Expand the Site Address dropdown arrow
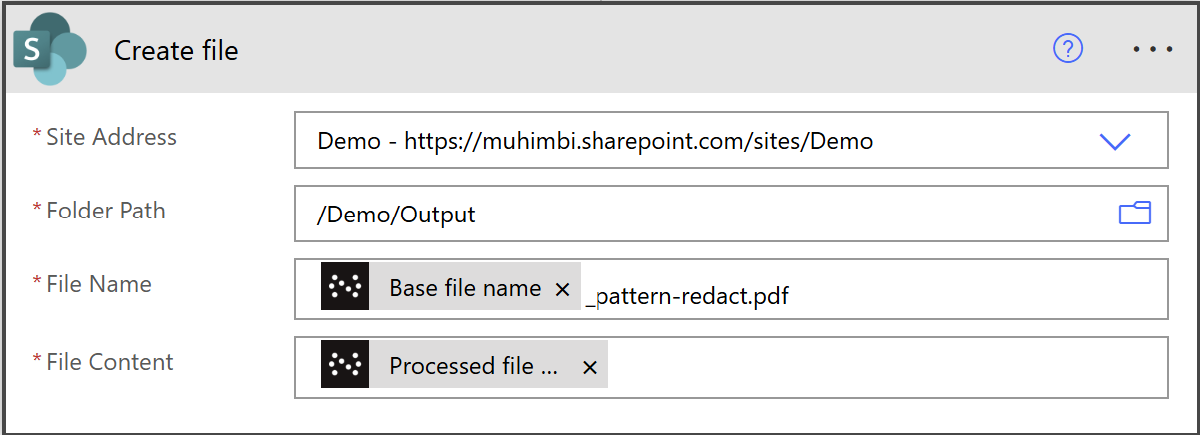 pos(1114,141)
